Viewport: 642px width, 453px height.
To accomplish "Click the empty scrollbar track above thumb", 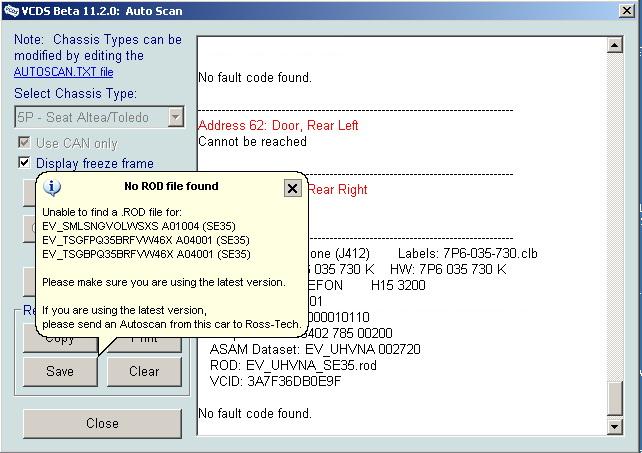I will (614, 200).
